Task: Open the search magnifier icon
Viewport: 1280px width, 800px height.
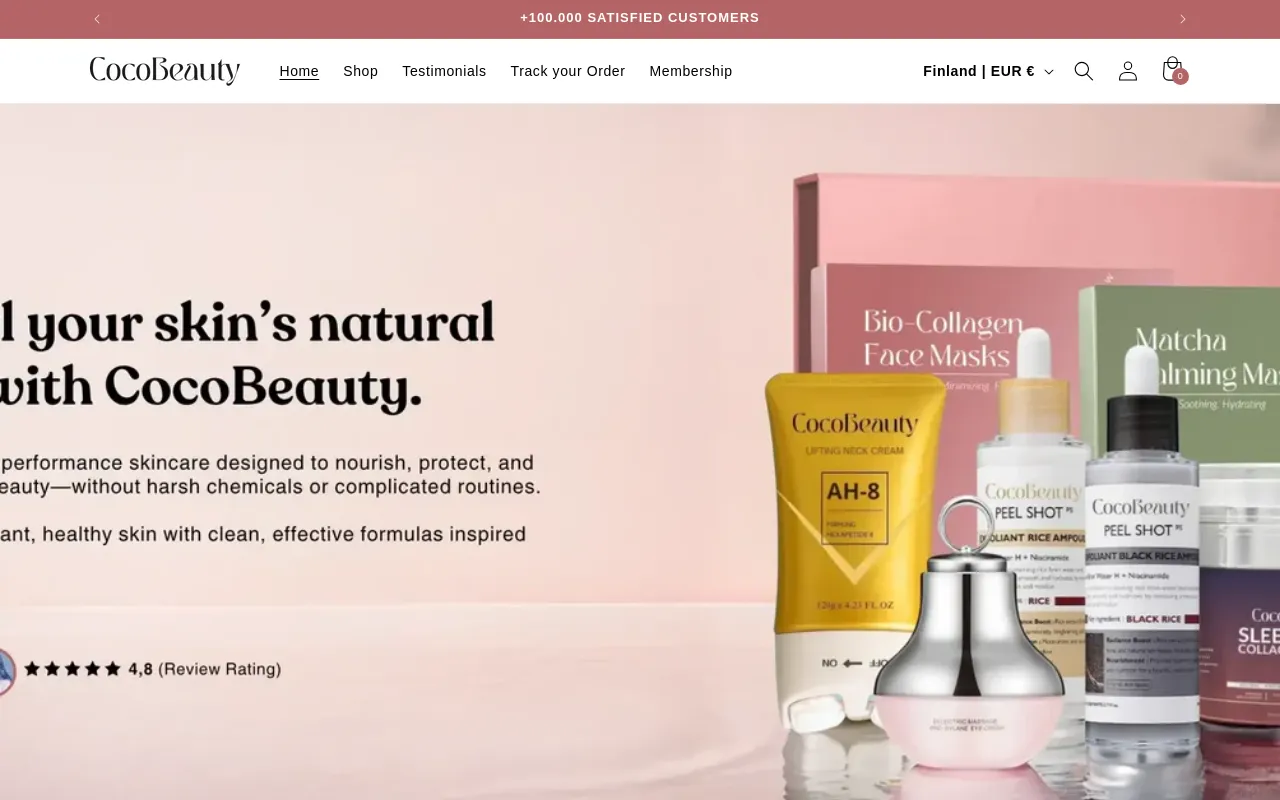Action: [x=1083, y=71]
